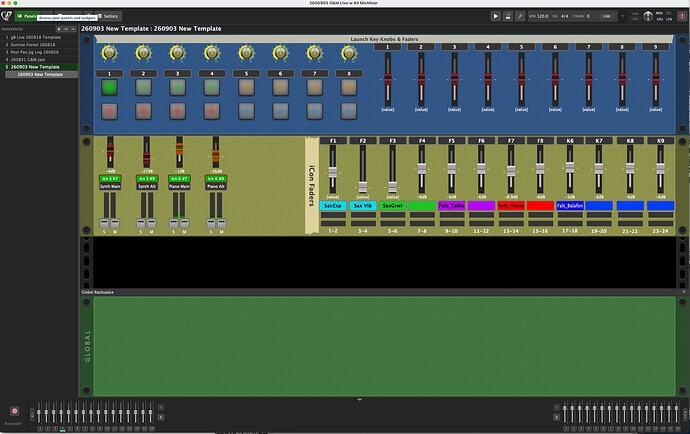Image resolution: width=690 pixels, height=434 pixels.
Task: Toggle the orange pad under label 5
Action: (246, 87)
